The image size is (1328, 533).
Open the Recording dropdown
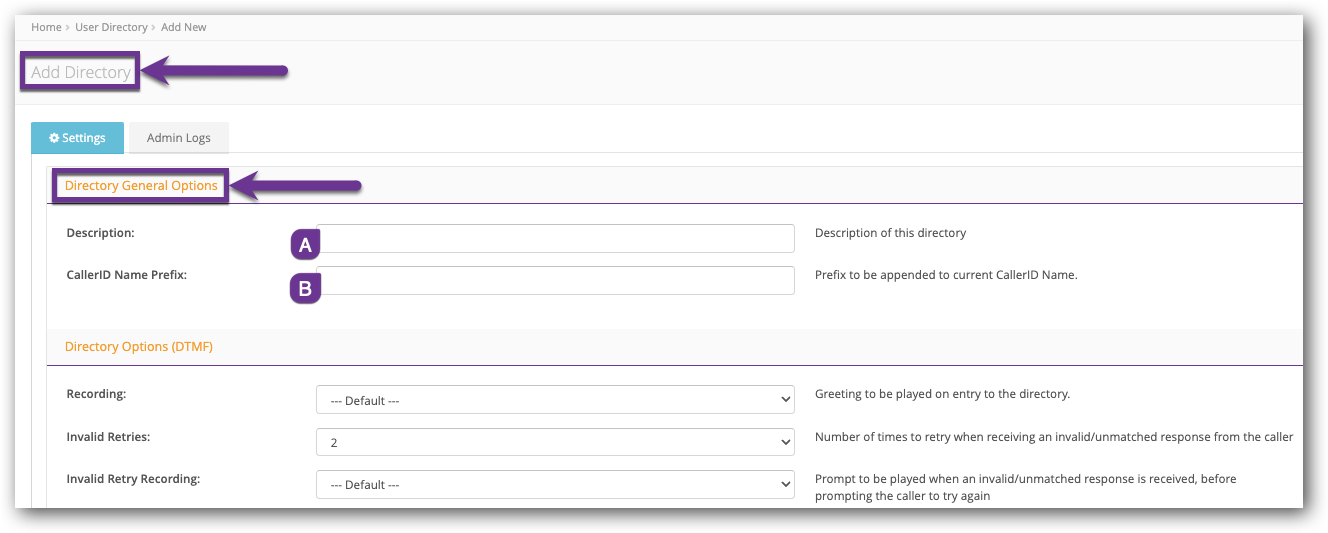pos(555,400)
